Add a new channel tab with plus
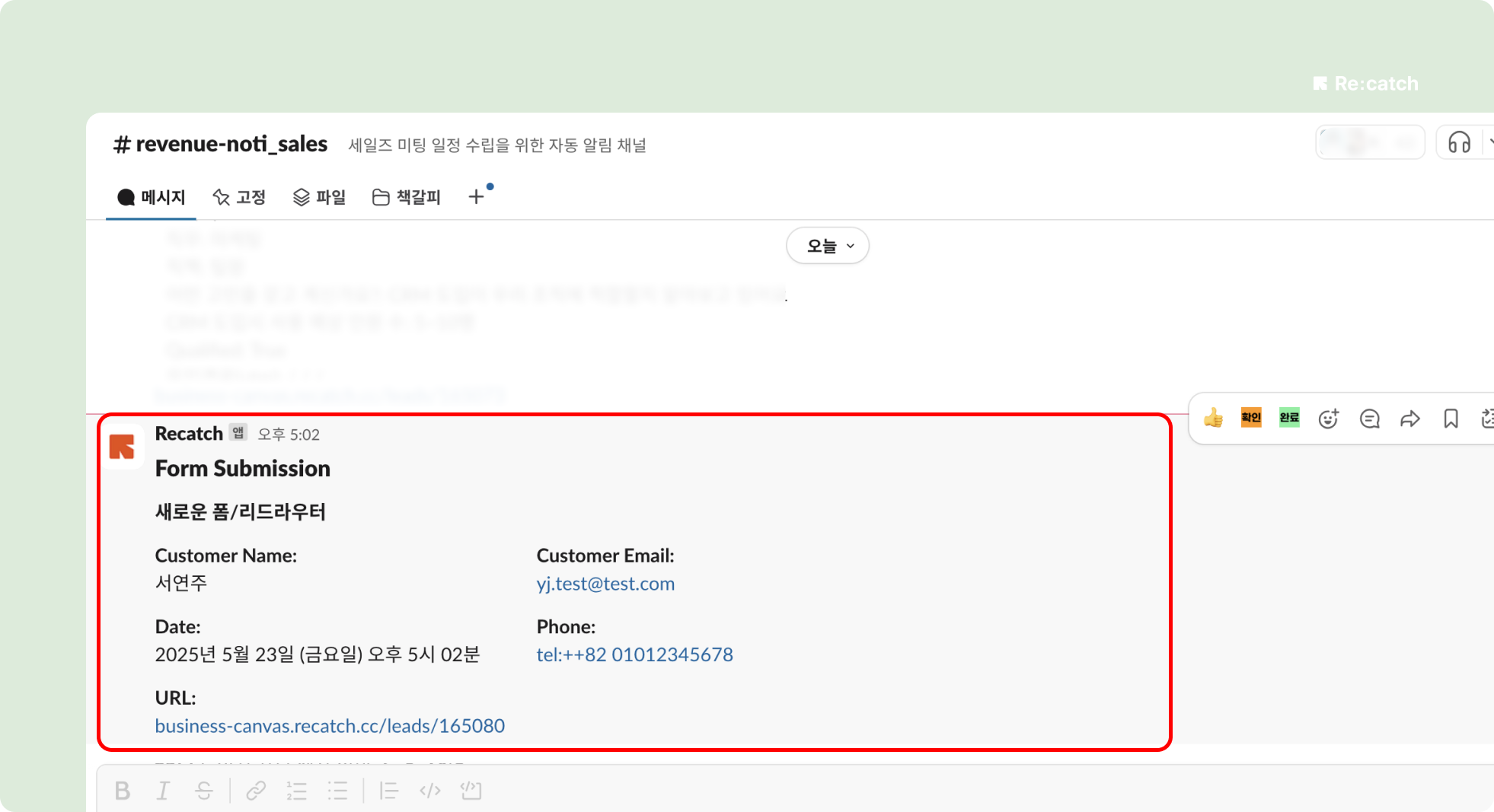Screen dimensions: 1494x812 (476, 197)
